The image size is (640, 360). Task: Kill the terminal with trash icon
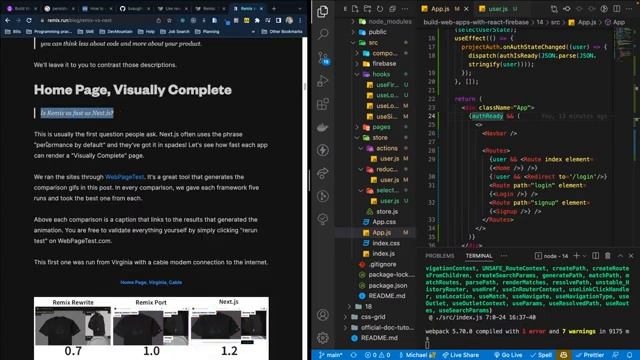click(x=608, y=256)
